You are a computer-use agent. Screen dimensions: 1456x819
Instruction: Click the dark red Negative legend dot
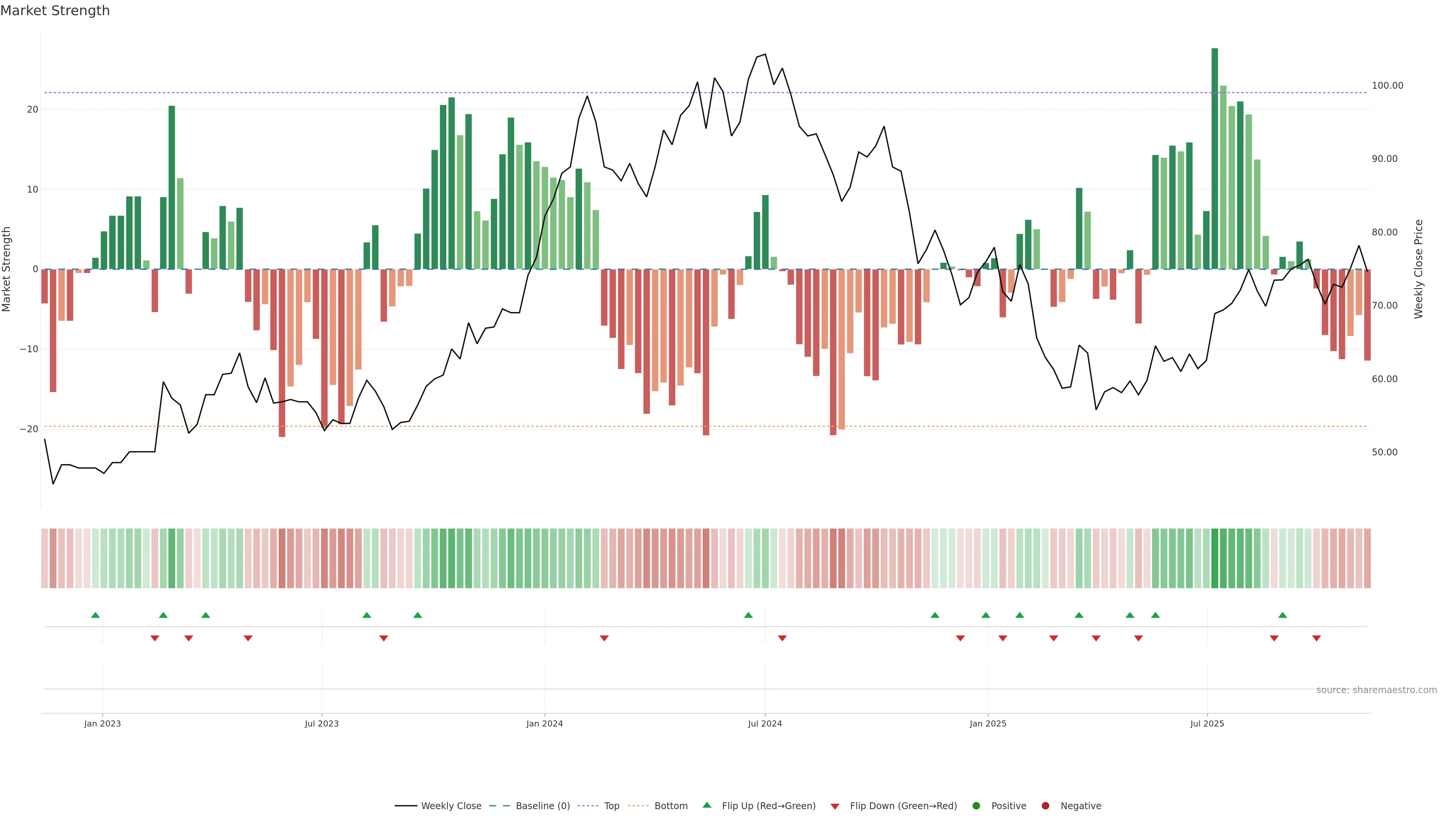point(1045,806)
